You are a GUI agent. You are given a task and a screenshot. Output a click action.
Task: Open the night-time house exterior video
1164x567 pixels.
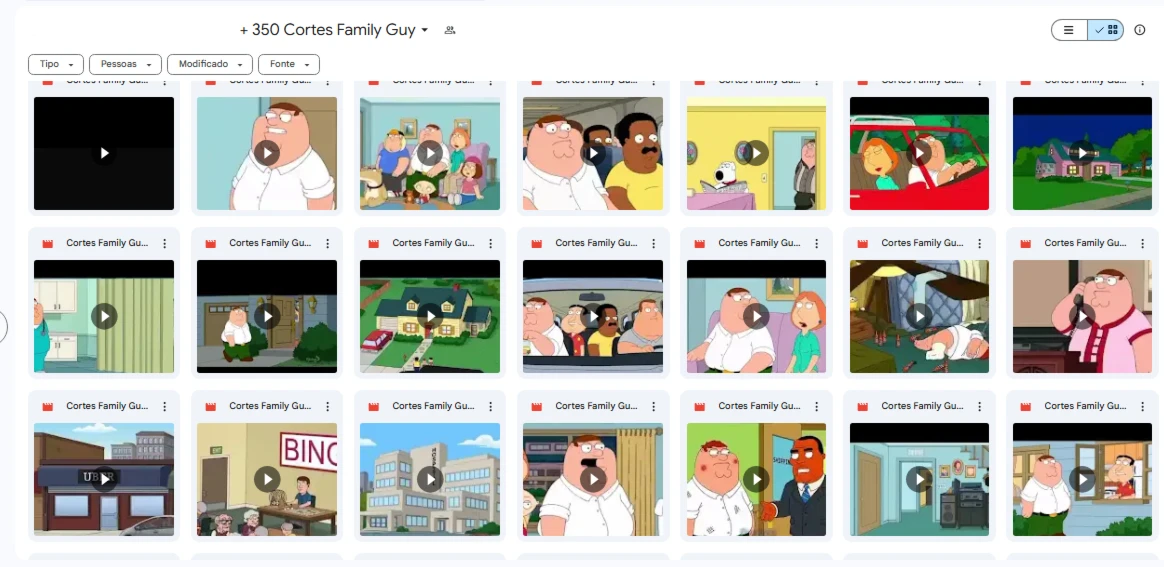tap(1082, 153)
